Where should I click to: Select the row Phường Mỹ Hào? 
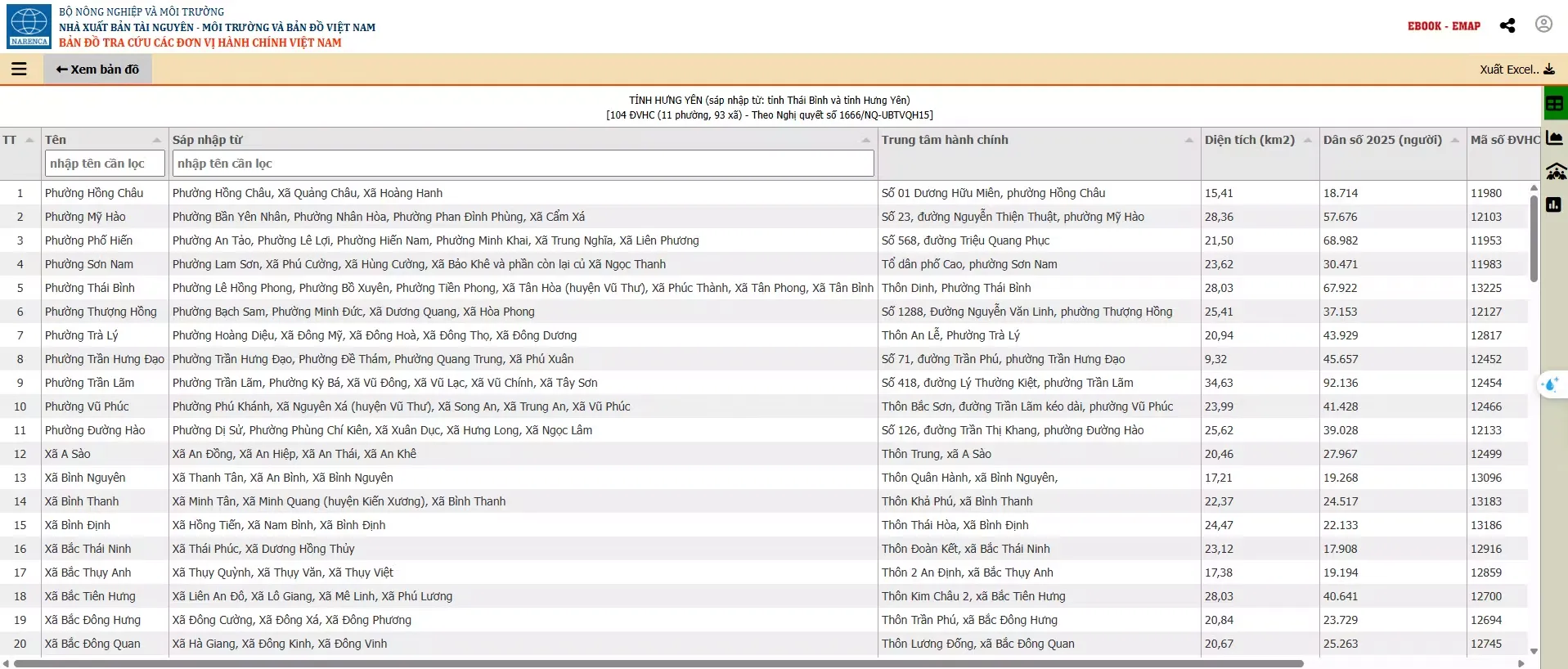point(765,217)
